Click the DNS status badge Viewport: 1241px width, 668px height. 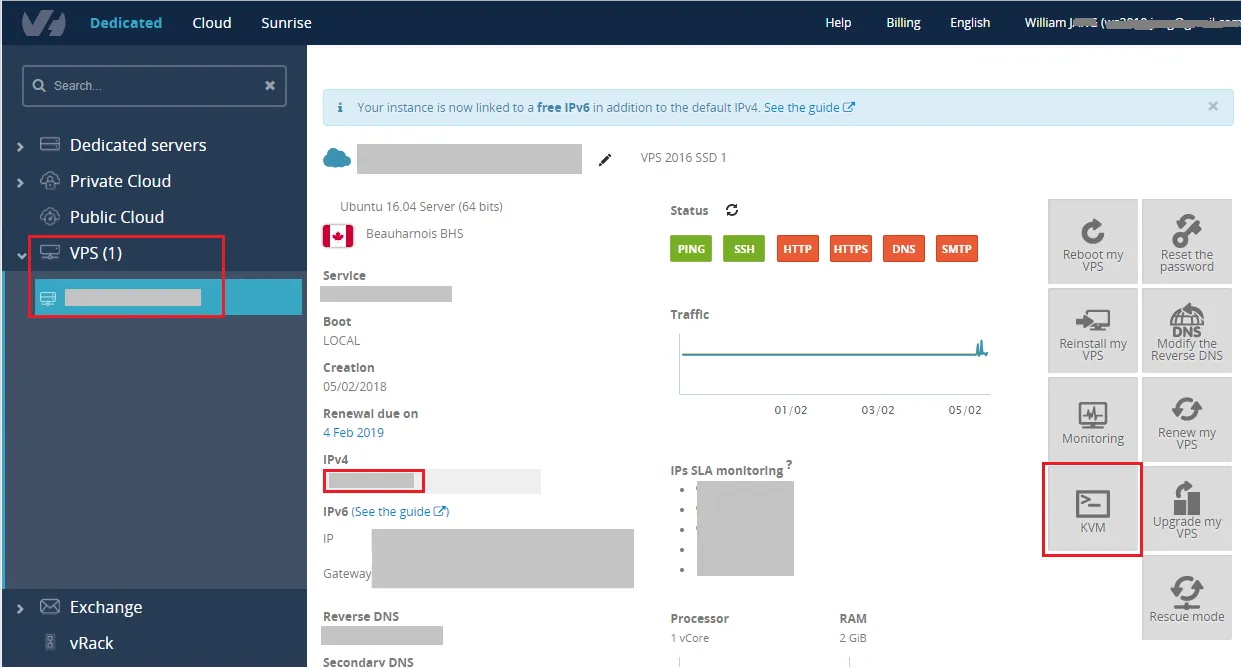pos(904,249)
